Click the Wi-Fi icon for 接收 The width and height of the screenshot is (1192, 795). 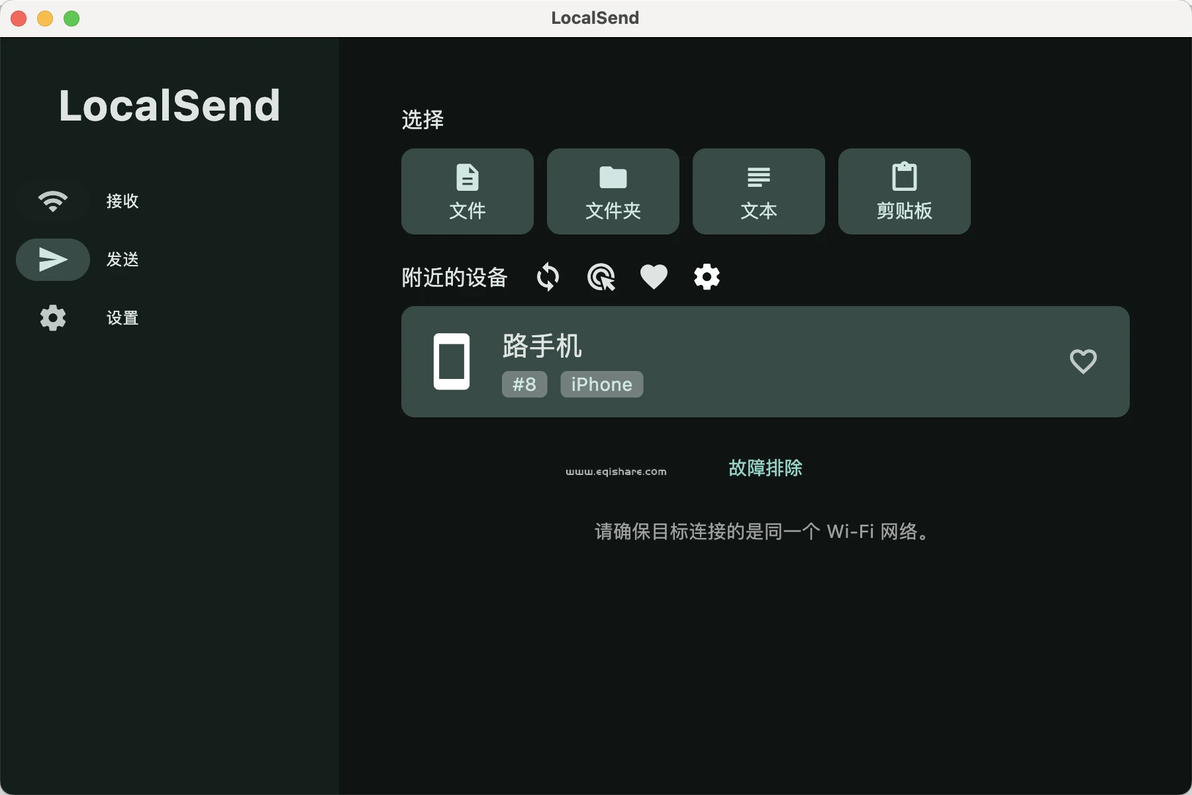point(52,201)
